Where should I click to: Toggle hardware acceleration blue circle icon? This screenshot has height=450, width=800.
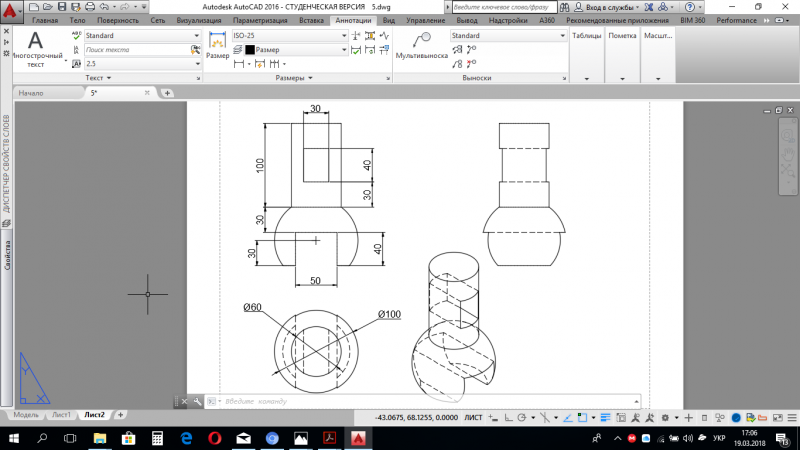(736, 417)
